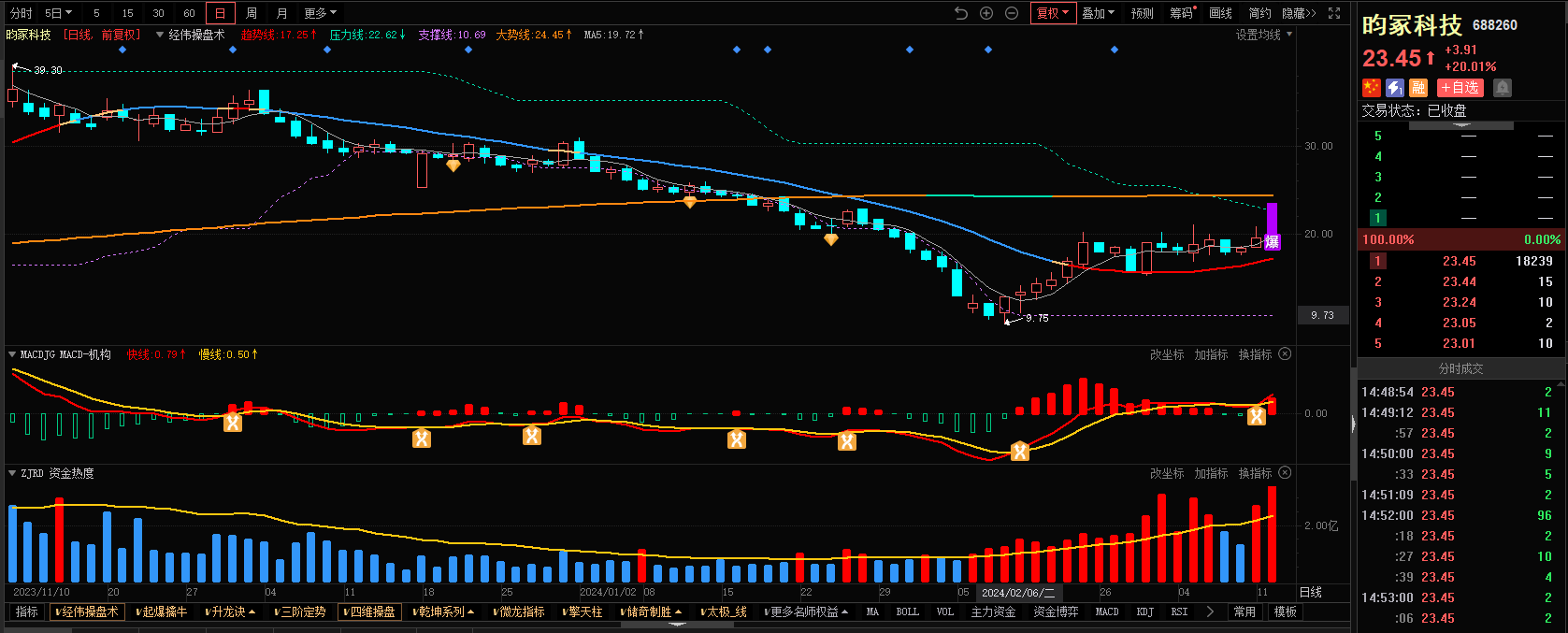
Task: Click the undo arrow icon in chart toolbar
Action: [961, 13]
